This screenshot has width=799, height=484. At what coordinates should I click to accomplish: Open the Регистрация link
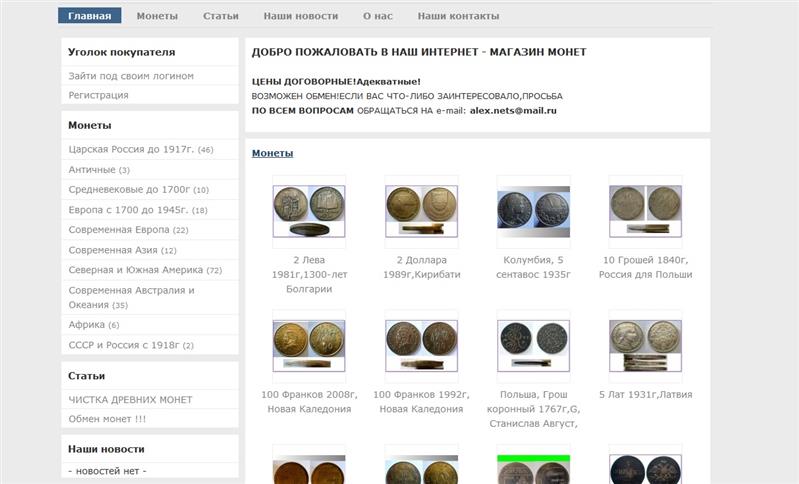pos(98,95)
